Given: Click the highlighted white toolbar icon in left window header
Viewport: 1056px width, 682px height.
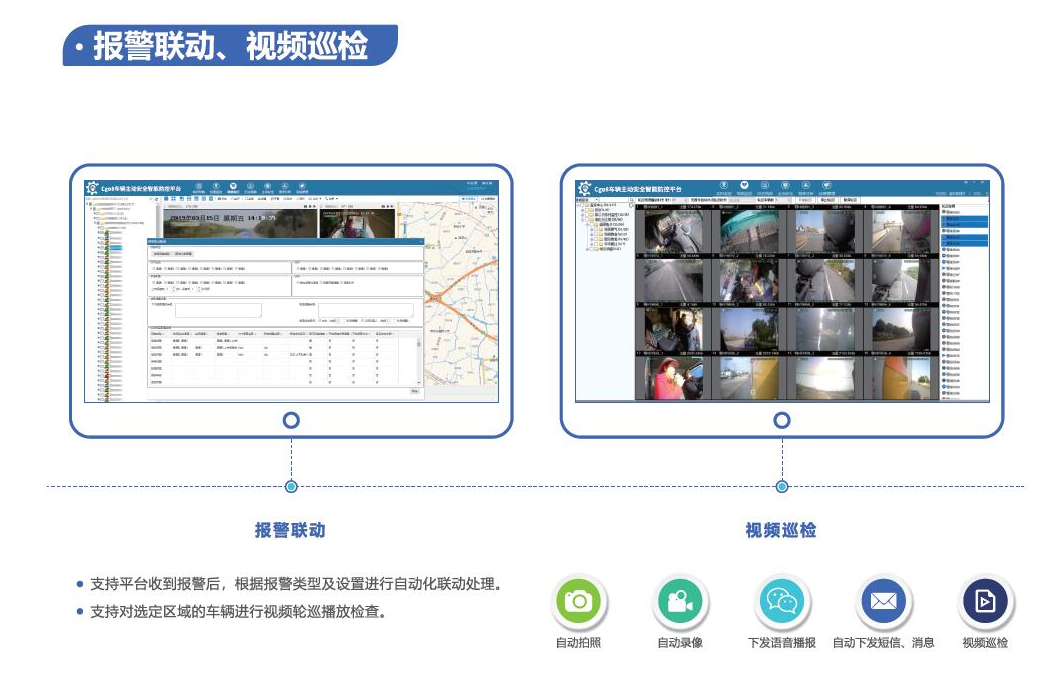Looking at the screenshot, I should click(233, 186).
